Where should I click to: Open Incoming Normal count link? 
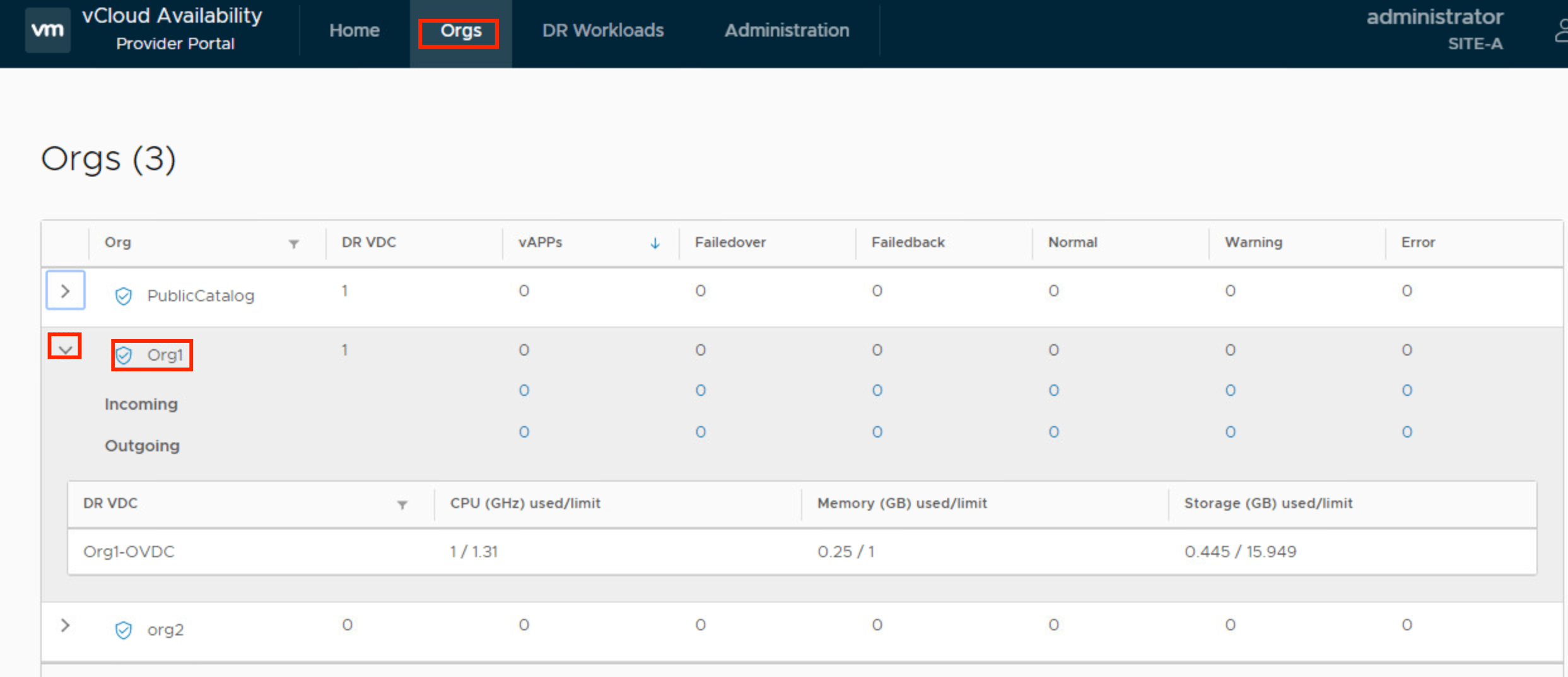(x=1053, y=391)
